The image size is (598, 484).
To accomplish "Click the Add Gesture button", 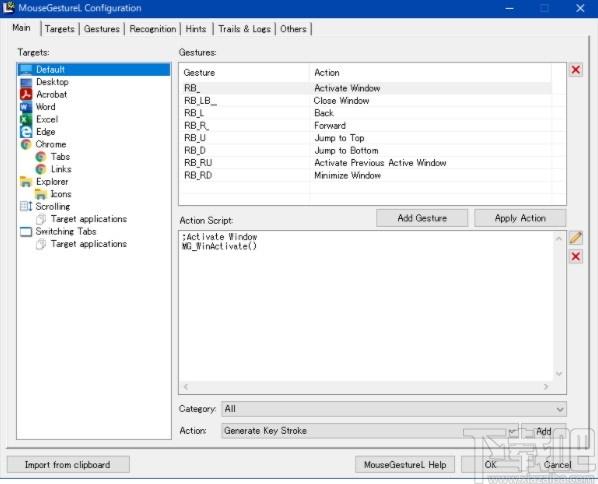I will [x=422, y=218].
